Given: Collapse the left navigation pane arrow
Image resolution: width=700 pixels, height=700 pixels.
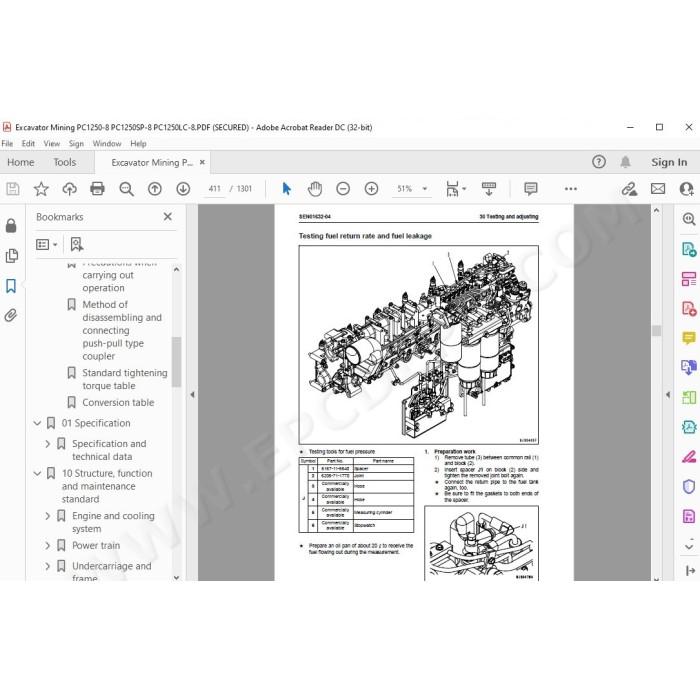Looking at the screenshot, I should coord(192,395).
